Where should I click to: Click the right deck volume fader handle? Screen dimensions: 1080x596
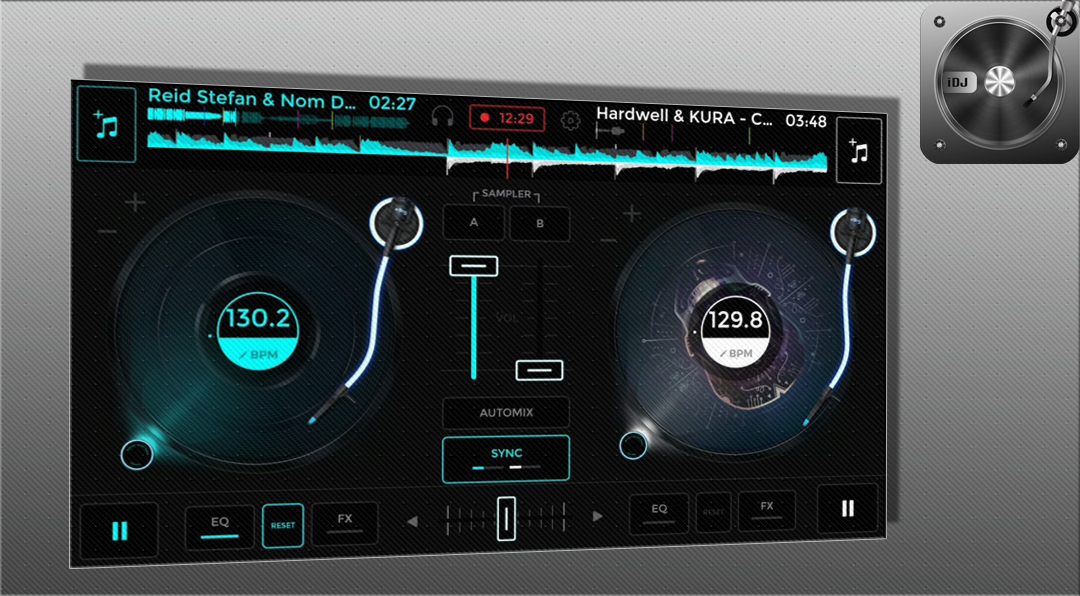point(539,371)
